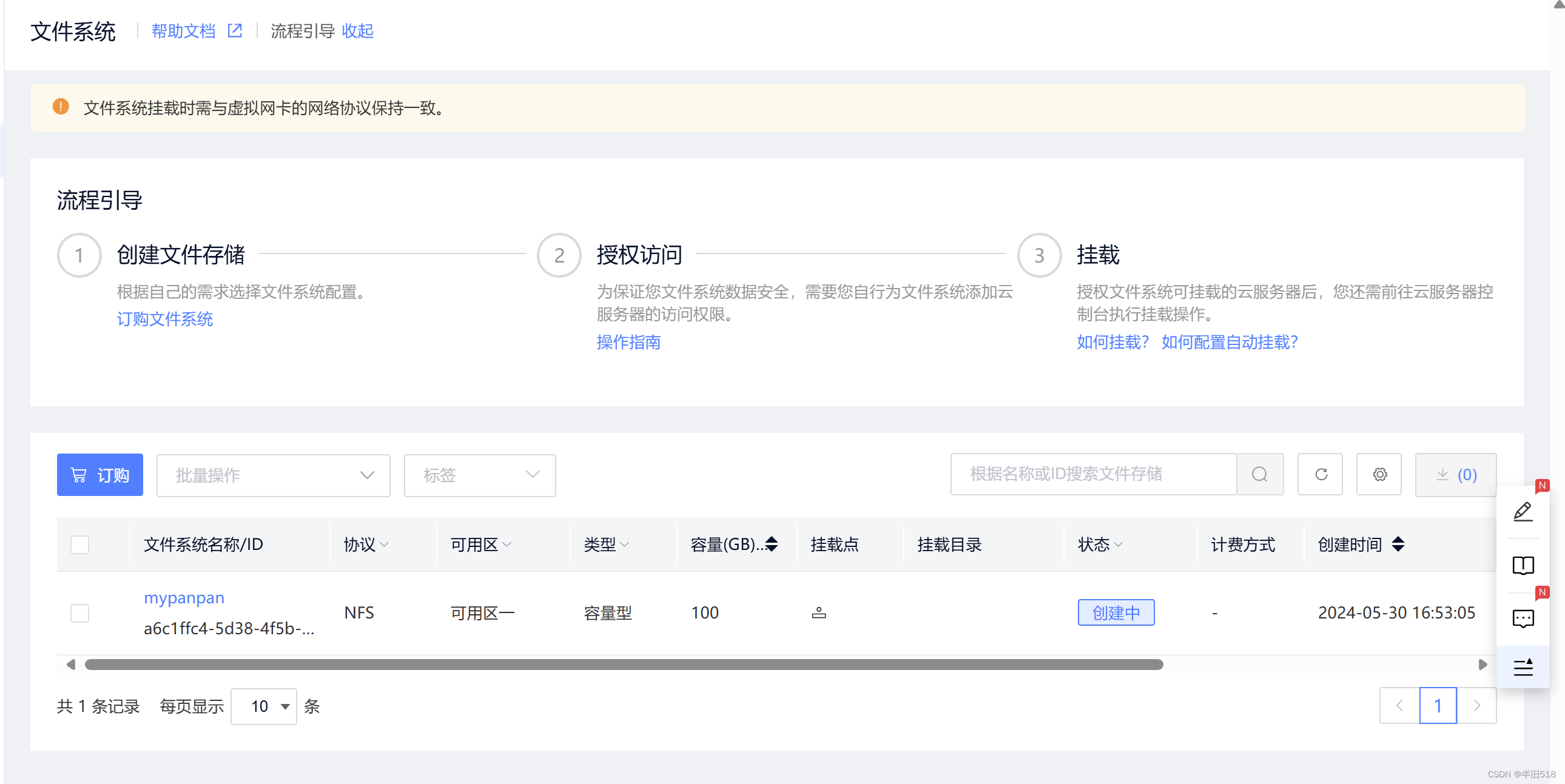Open the chat message sidebar icon
Viewport: 1565px width, 784px height.
point(1523,619)
